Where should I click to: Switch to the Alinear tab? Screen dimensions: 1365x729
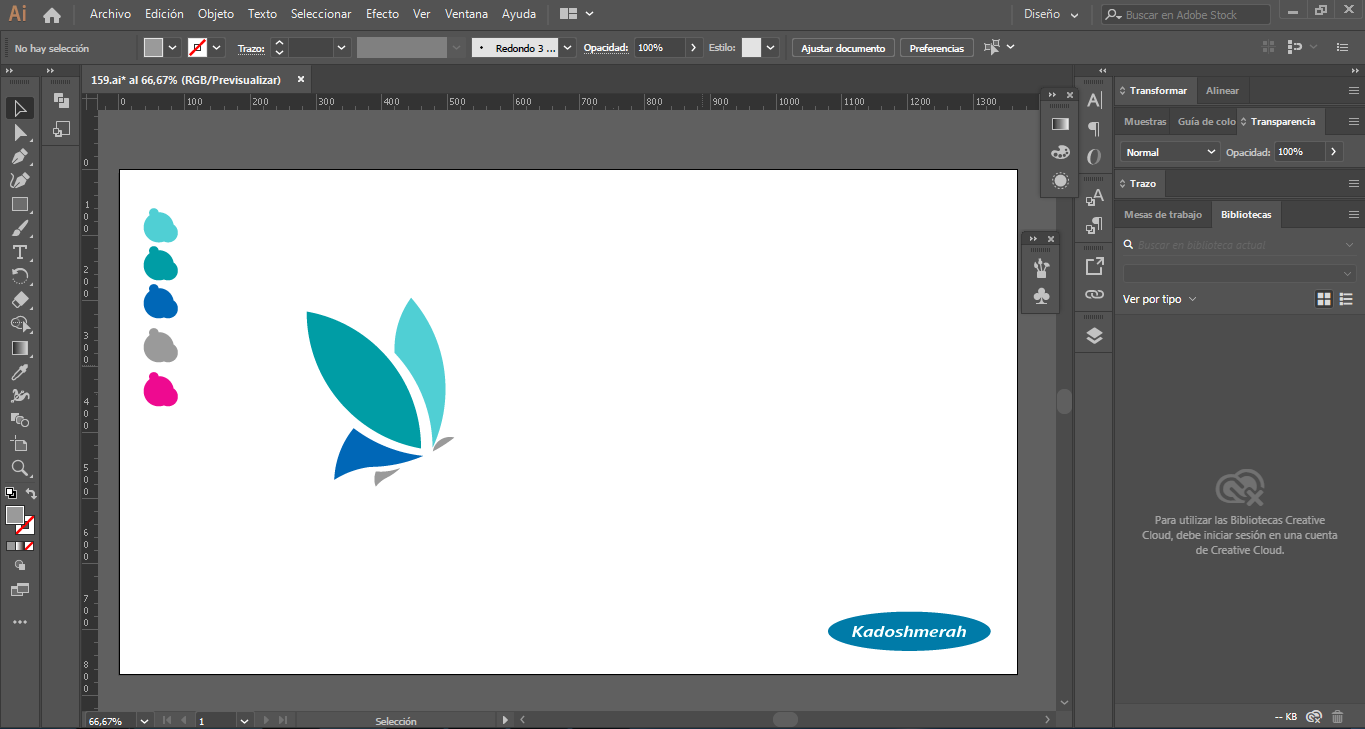1222,91
